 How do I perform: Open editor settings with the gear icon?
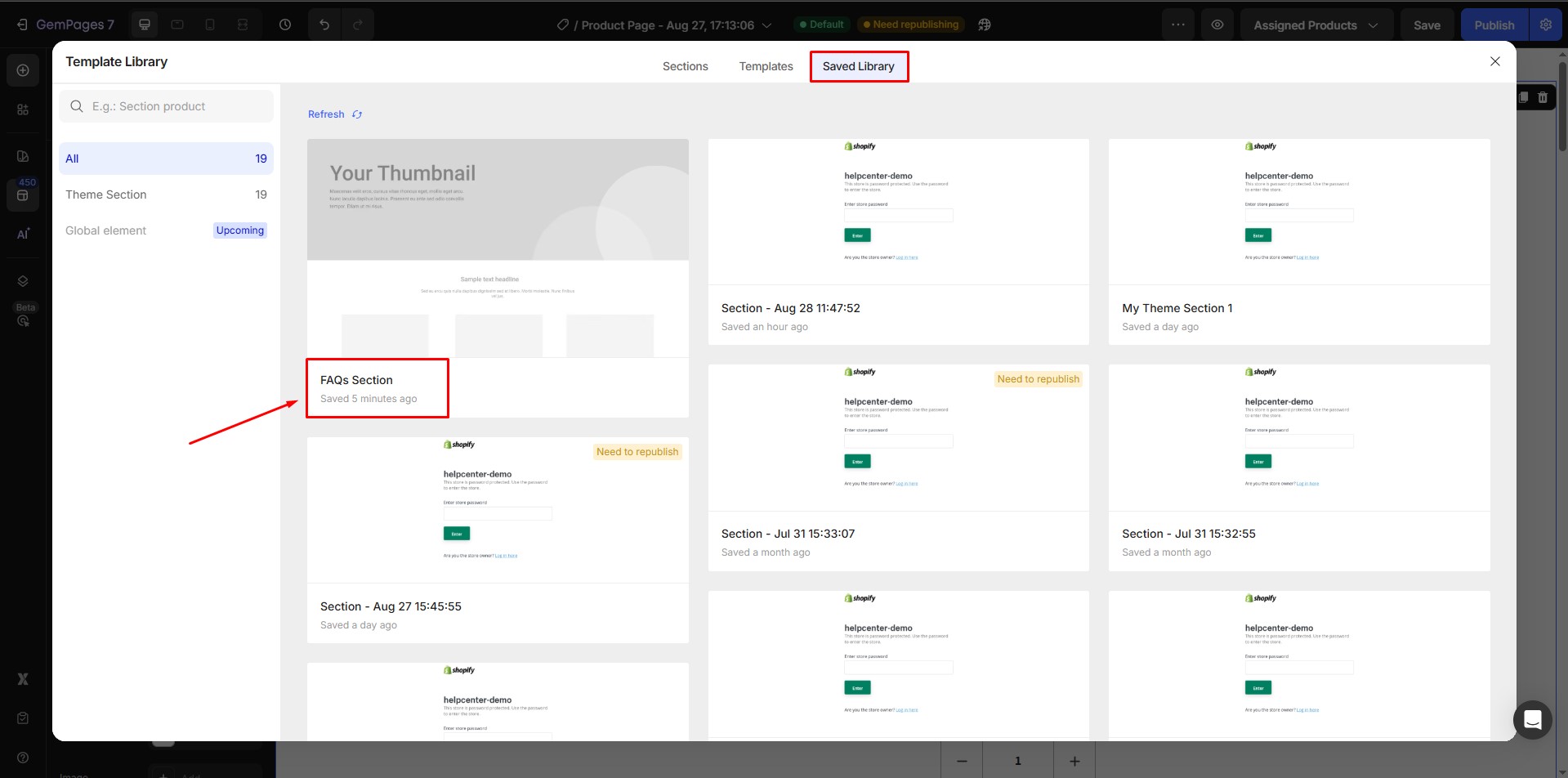(x=1545, y=25)
